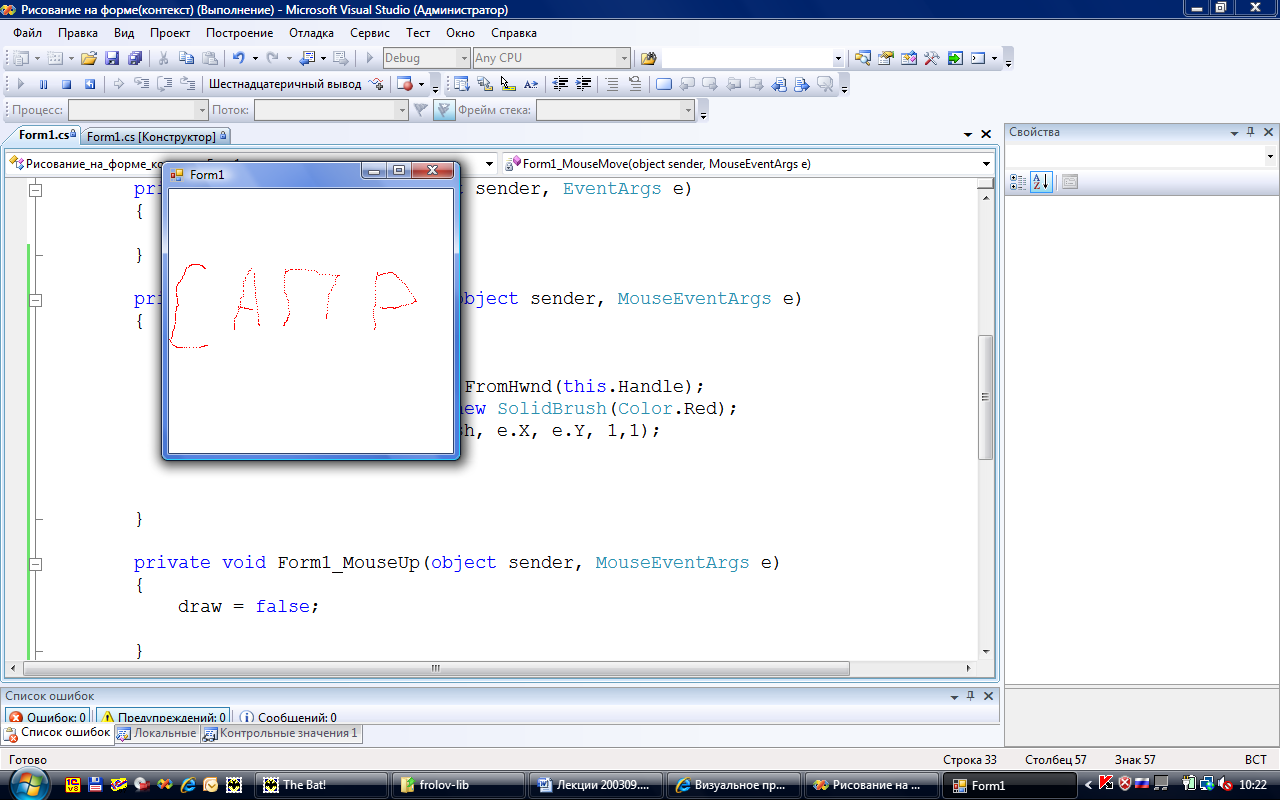Toggle a bookmark with the blue rectangle icon
This screenshot has height=800, width=1280.
coord(664,84)
